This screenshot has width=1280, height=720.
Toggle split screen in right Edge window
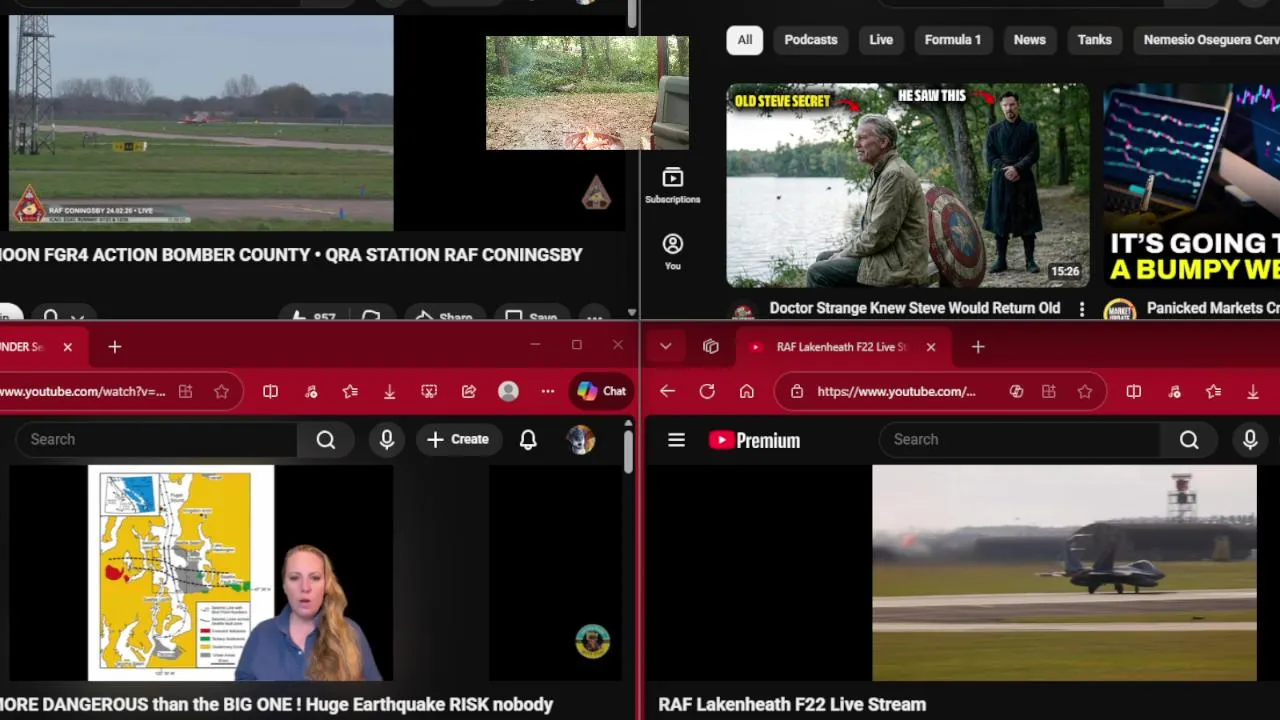(1133, 392)
